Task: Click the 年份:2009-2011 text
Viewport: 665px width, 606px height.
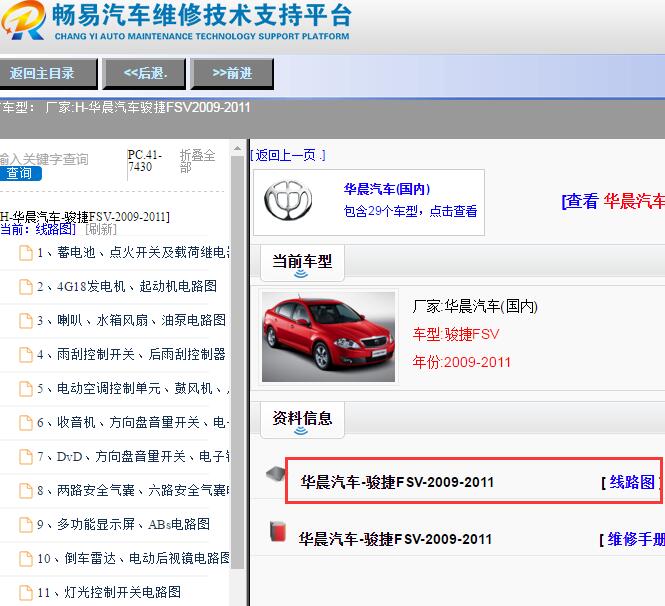Action: 461,363
